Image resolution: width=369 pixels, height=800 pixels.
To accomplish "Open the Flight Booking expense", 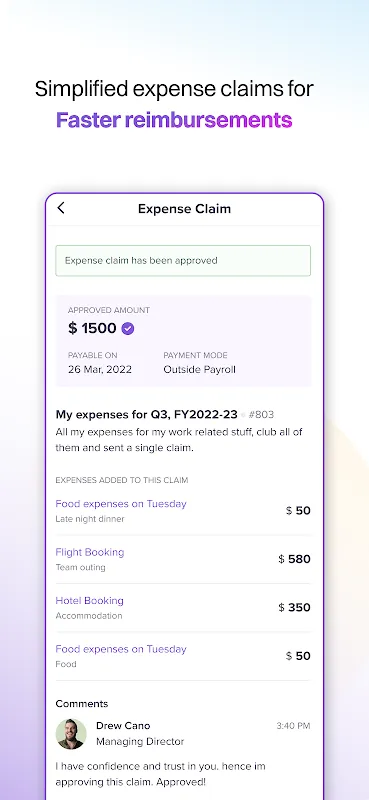I will click(90, 552).
